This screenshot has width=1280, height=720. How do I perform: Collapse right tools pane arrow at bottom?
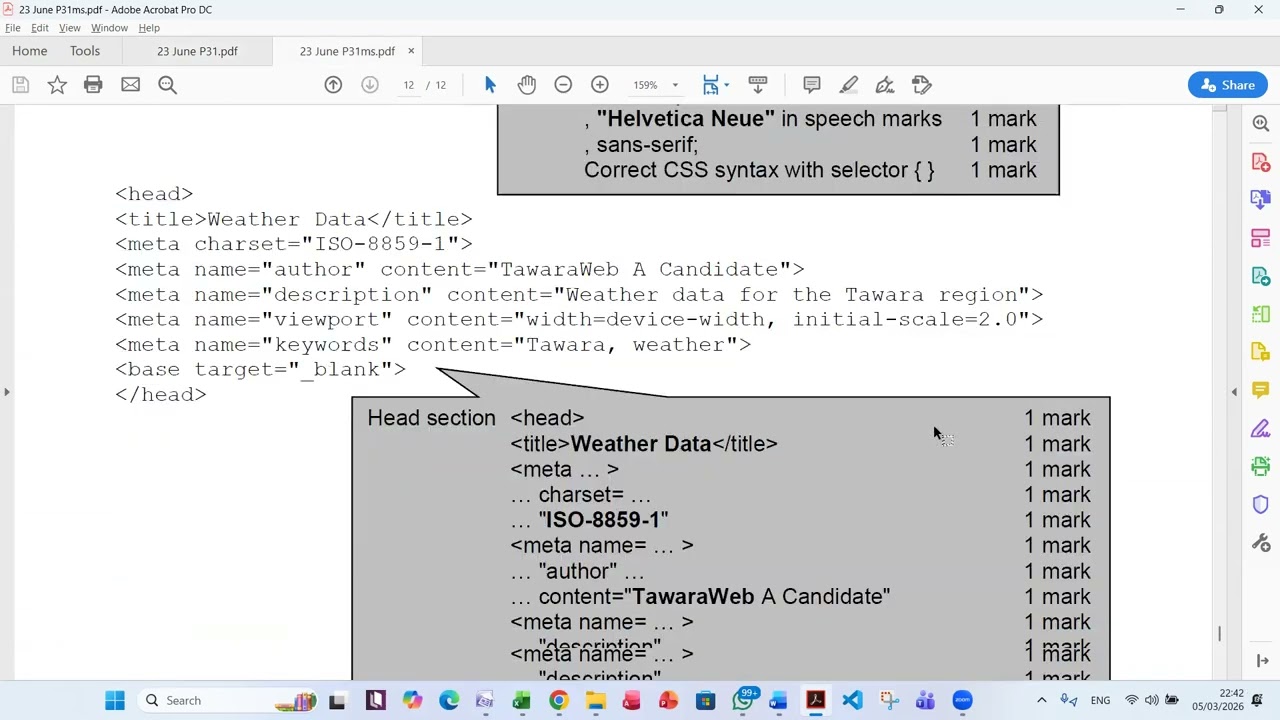pos(1261,661)
